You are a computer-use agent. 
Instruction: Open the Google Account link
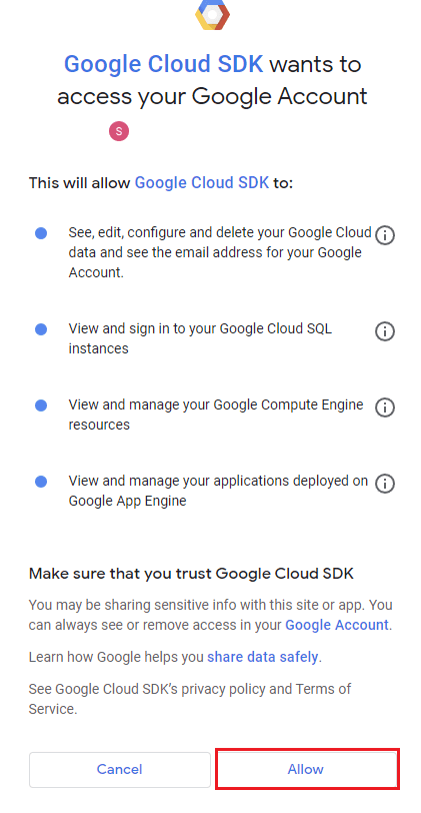(337, 625)
